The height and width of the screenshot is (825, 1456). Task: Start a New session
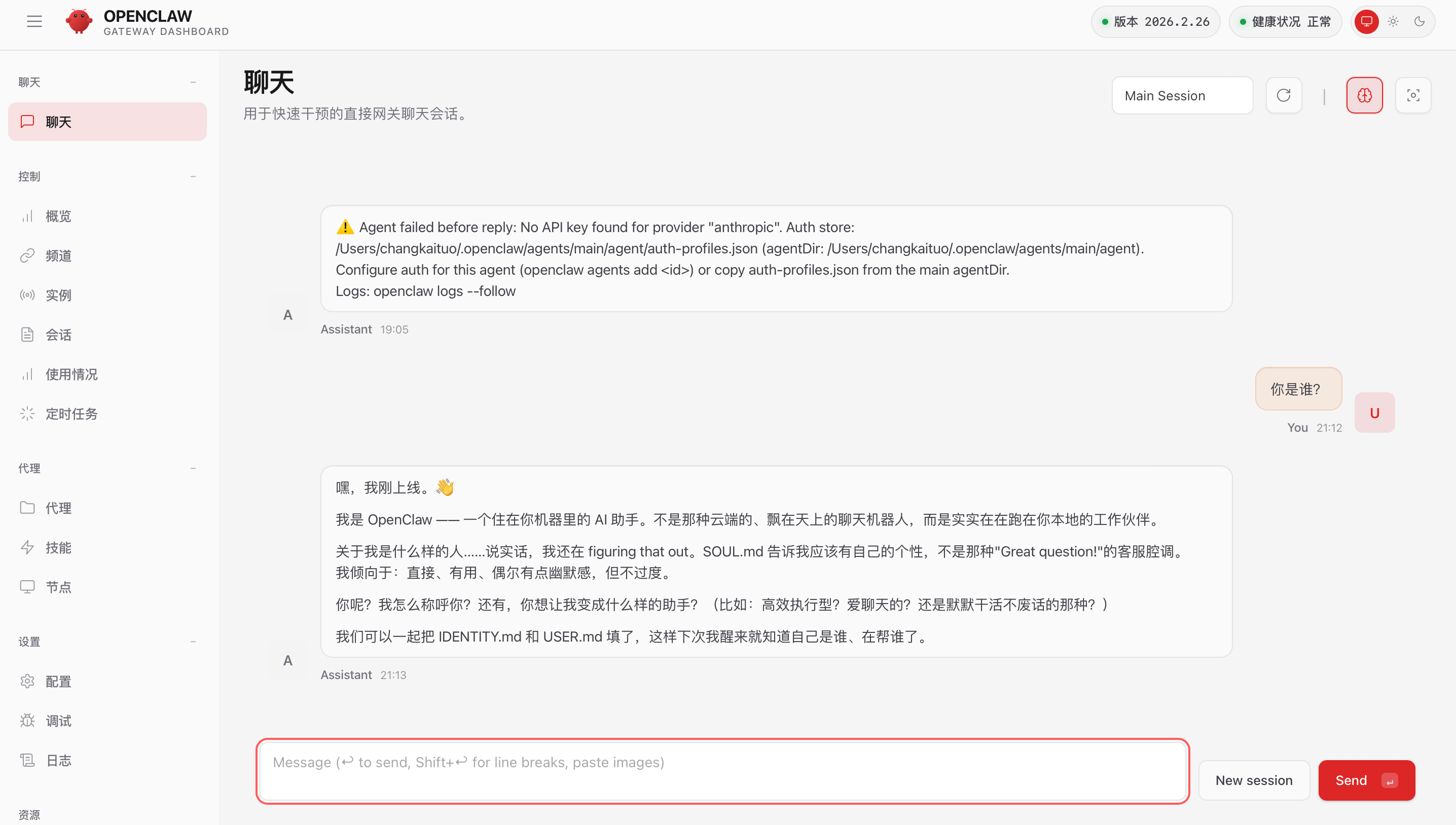tap(1254, 780)
